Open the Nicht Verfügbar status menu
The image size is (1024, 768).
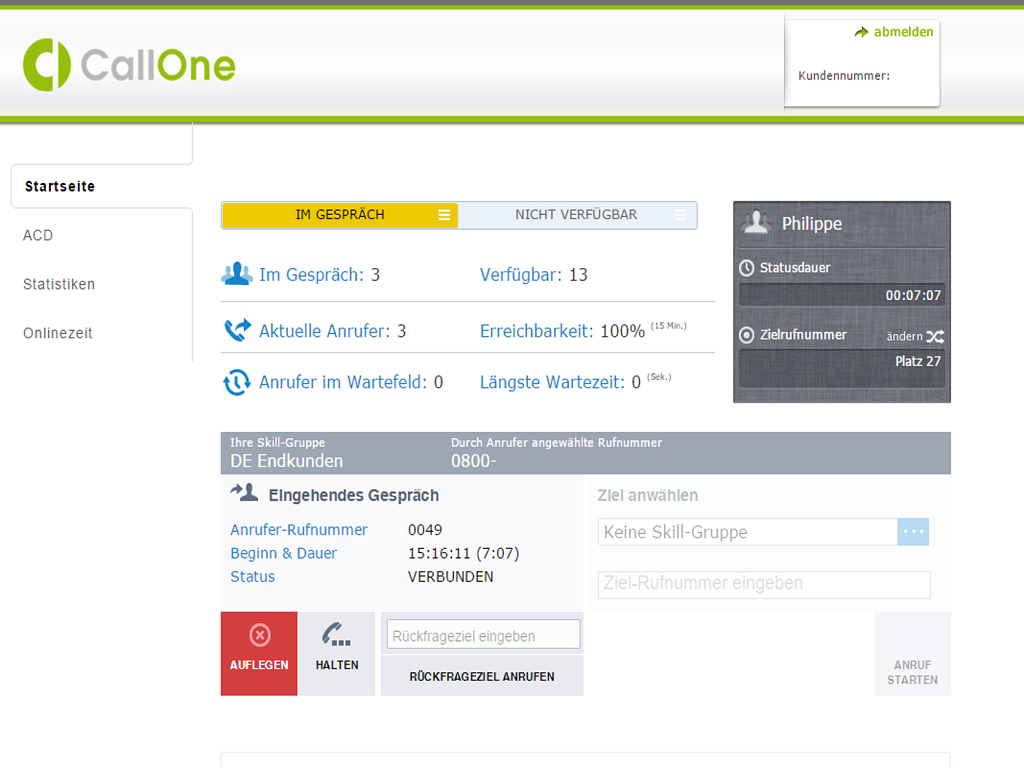681,215
